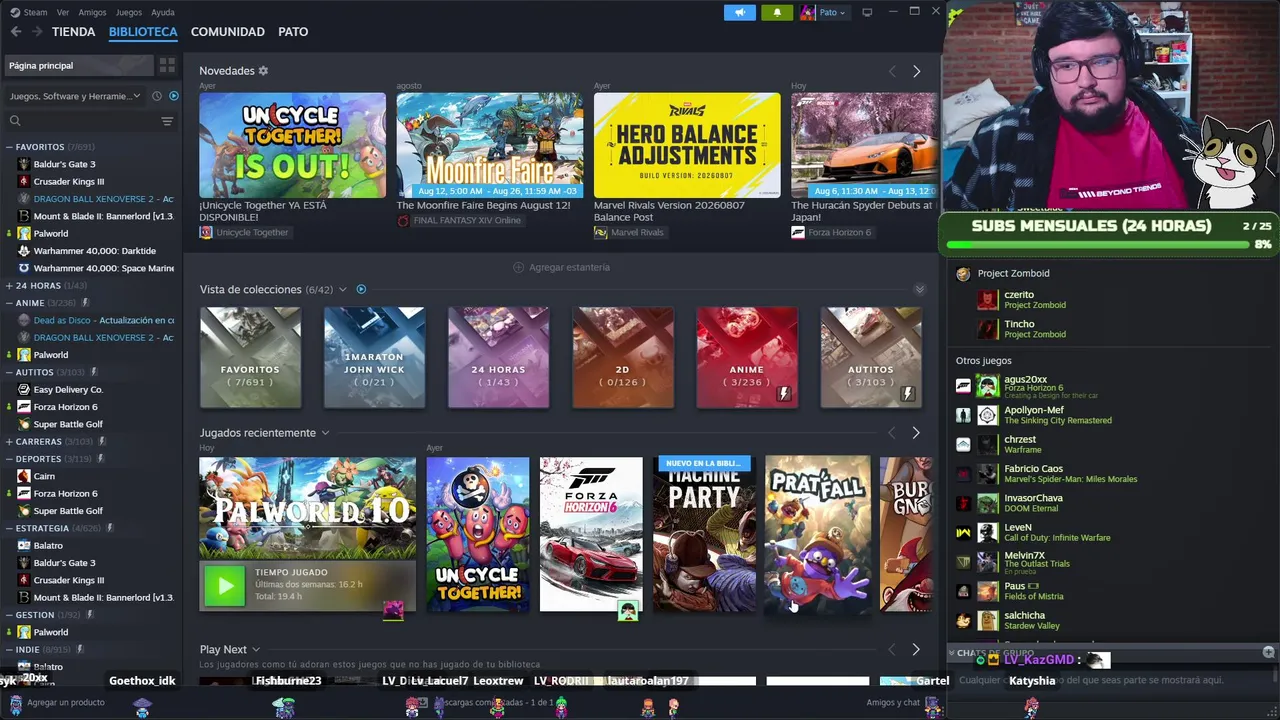Go back with the navigation arrow
This screenshot has width=1280, height=720.
click(16, 32)
